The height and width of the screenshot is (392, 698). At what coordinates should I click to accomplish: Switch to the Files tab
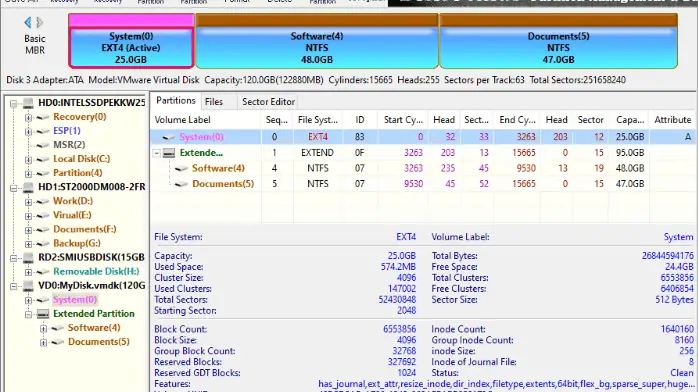[x=214, y=102]
